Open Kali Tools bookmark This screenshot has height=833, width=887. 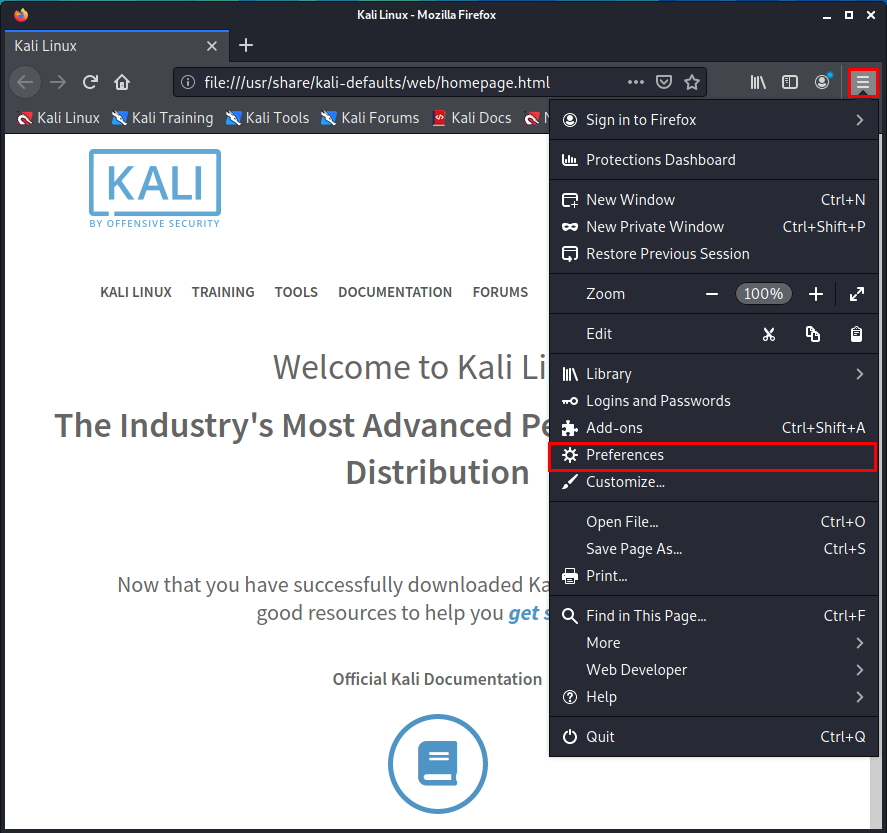coord(267,118)
